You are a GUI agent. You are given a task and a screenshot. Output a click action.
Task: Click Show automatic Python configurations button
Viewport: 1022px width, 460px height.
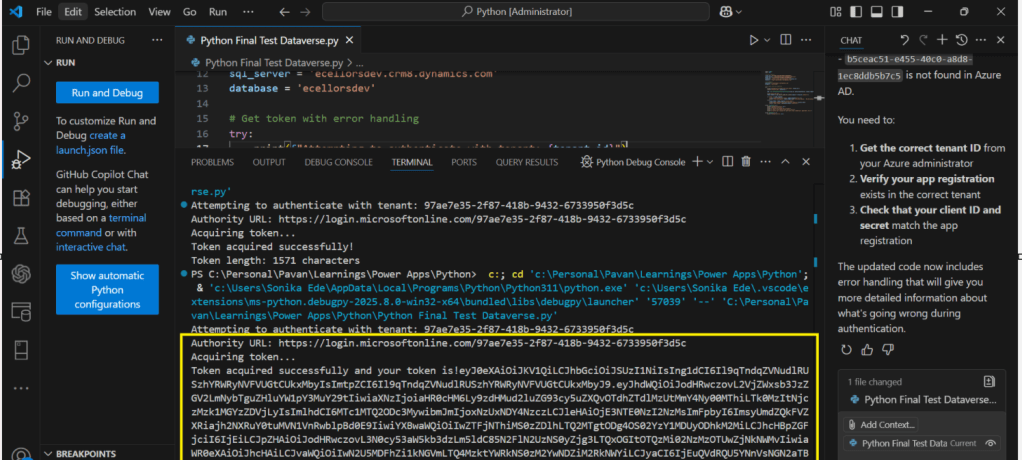[x=107, y=290]
